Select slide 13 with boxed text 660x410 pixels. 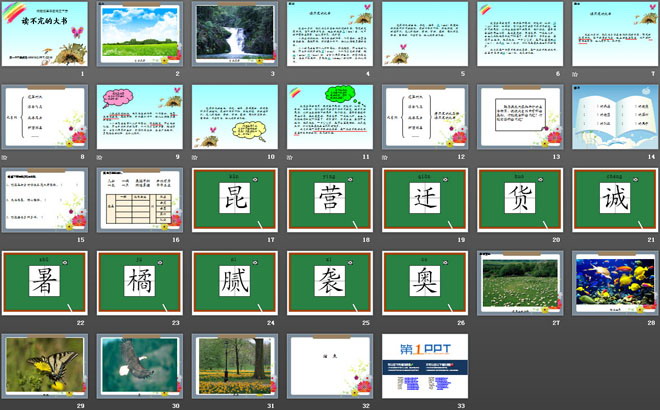[520, 117]
